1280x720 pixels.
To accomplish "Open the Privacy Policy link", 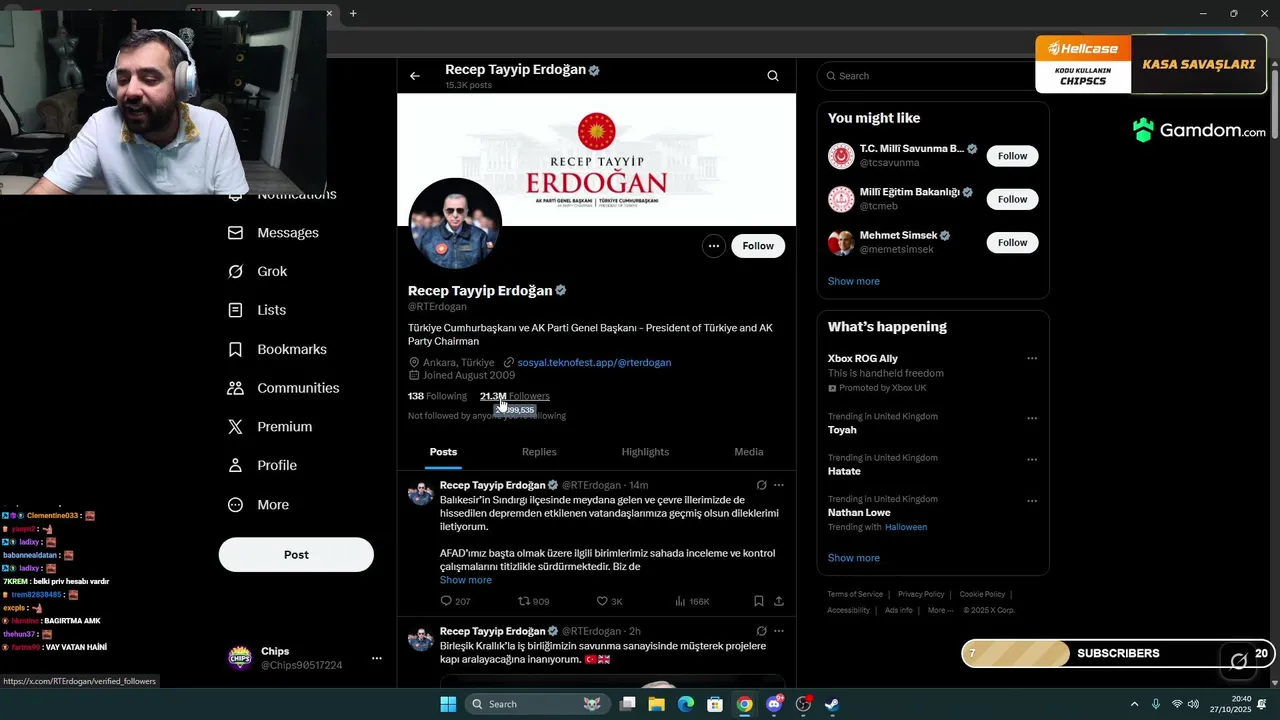I will tap(921, 594).
